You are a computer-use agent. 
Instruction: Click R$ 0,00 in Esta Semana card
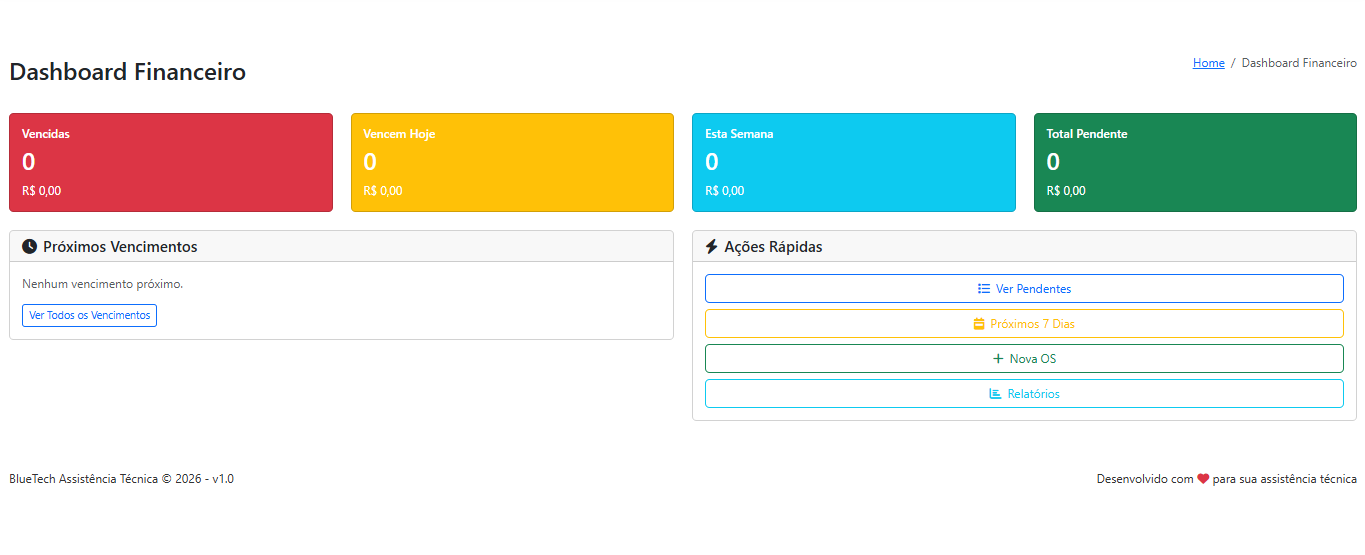(724, 191)
